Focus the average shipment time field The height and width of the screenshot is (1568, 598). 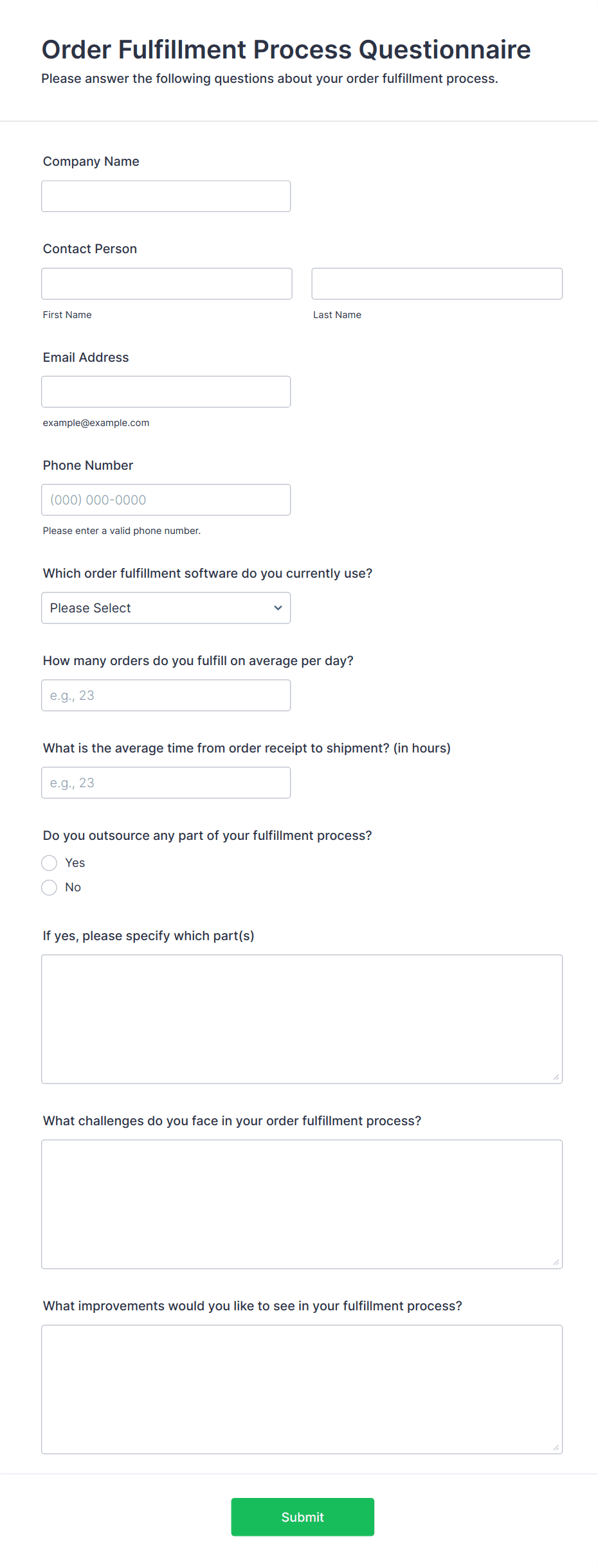[166, 783]
